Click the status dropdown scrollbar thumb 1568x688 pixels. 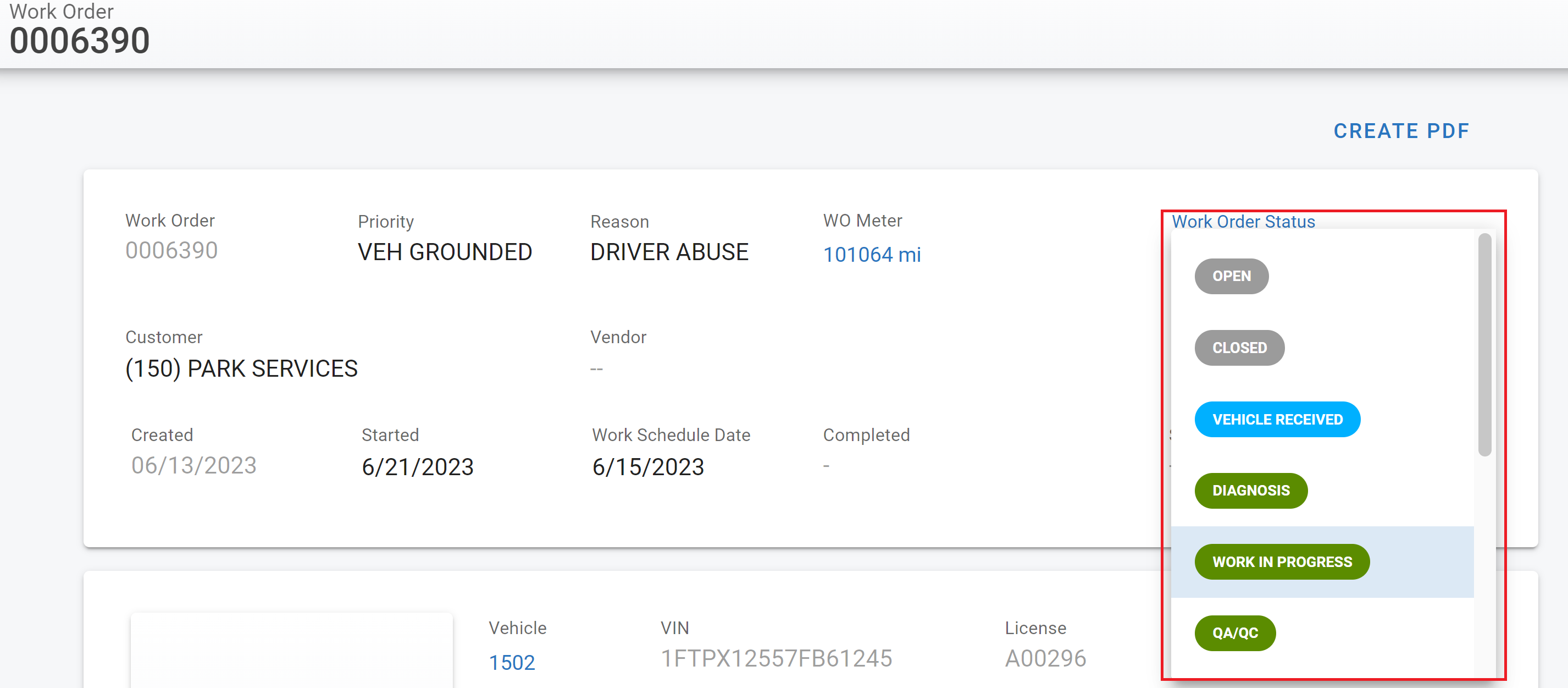point(1484,344)
